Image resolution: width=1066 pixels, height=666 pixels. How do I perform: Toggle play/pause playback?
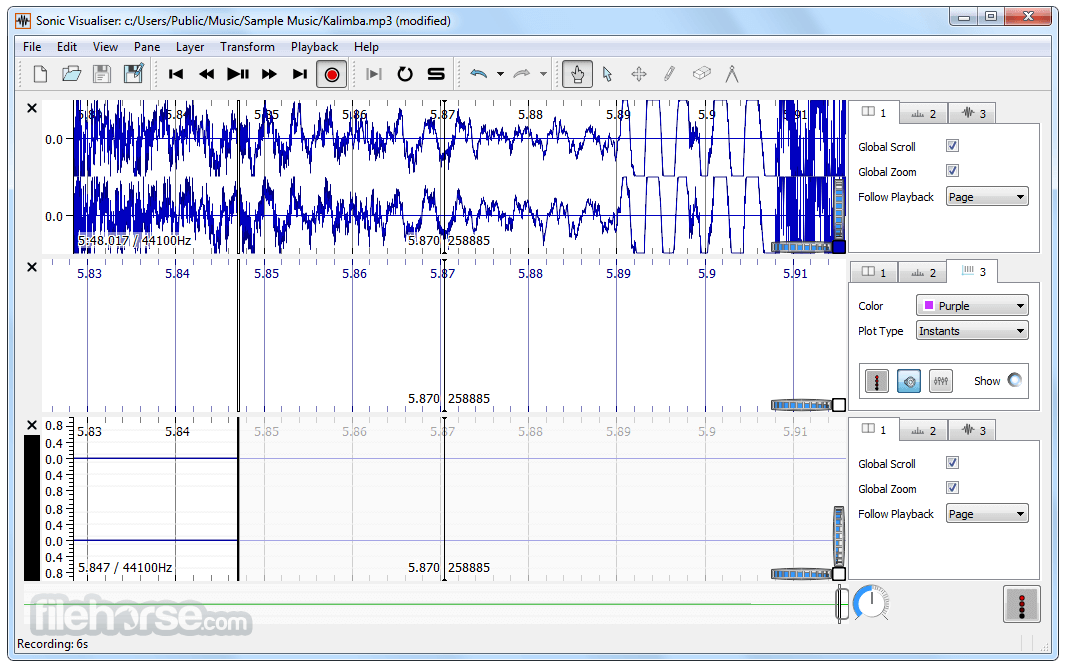click(x=238, y=74)
